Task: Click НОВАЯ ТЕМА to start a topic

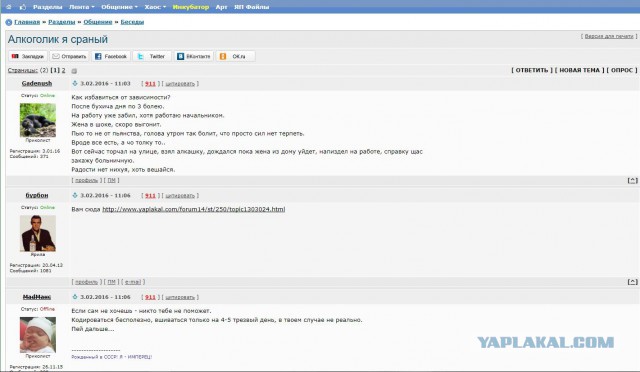Action: (x=579, y=70)
